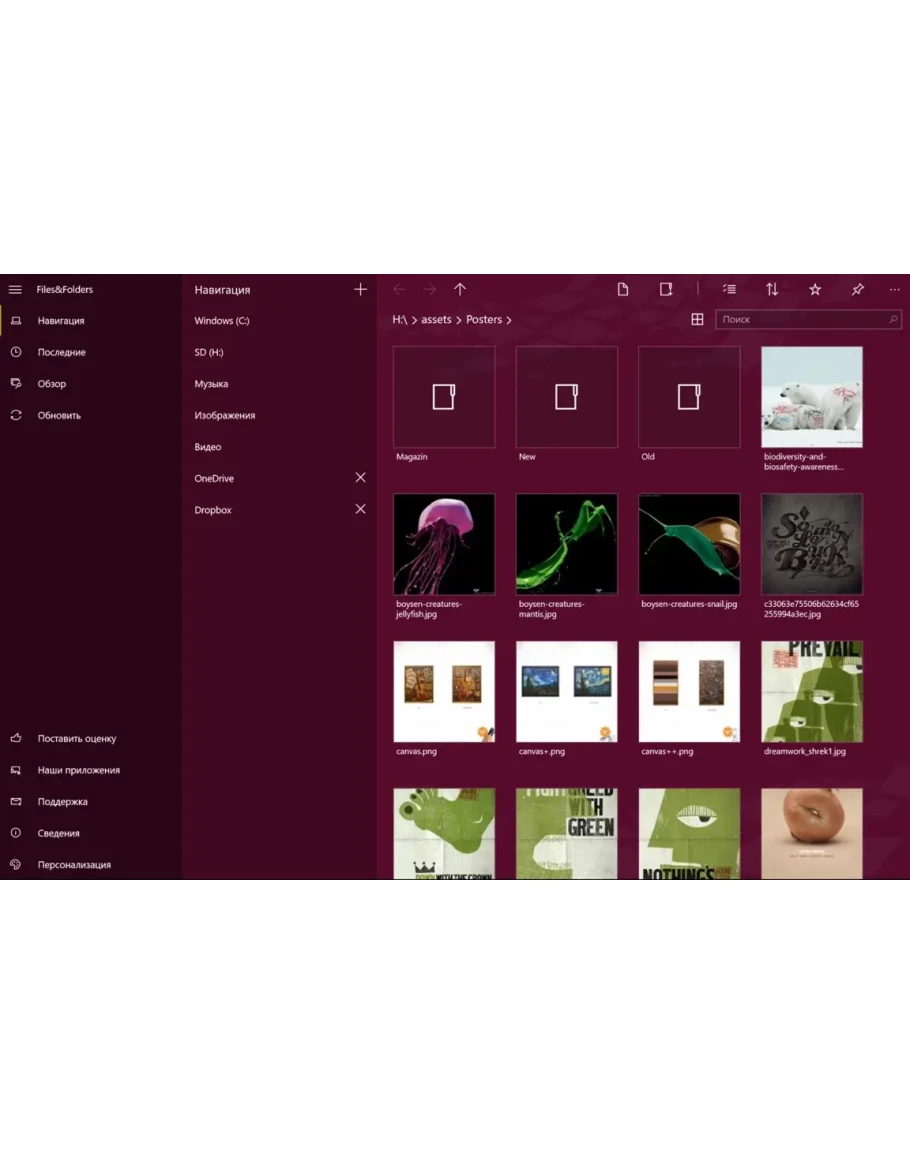
Task: Add current folder to favorites star
Action: tap(815, 290)
